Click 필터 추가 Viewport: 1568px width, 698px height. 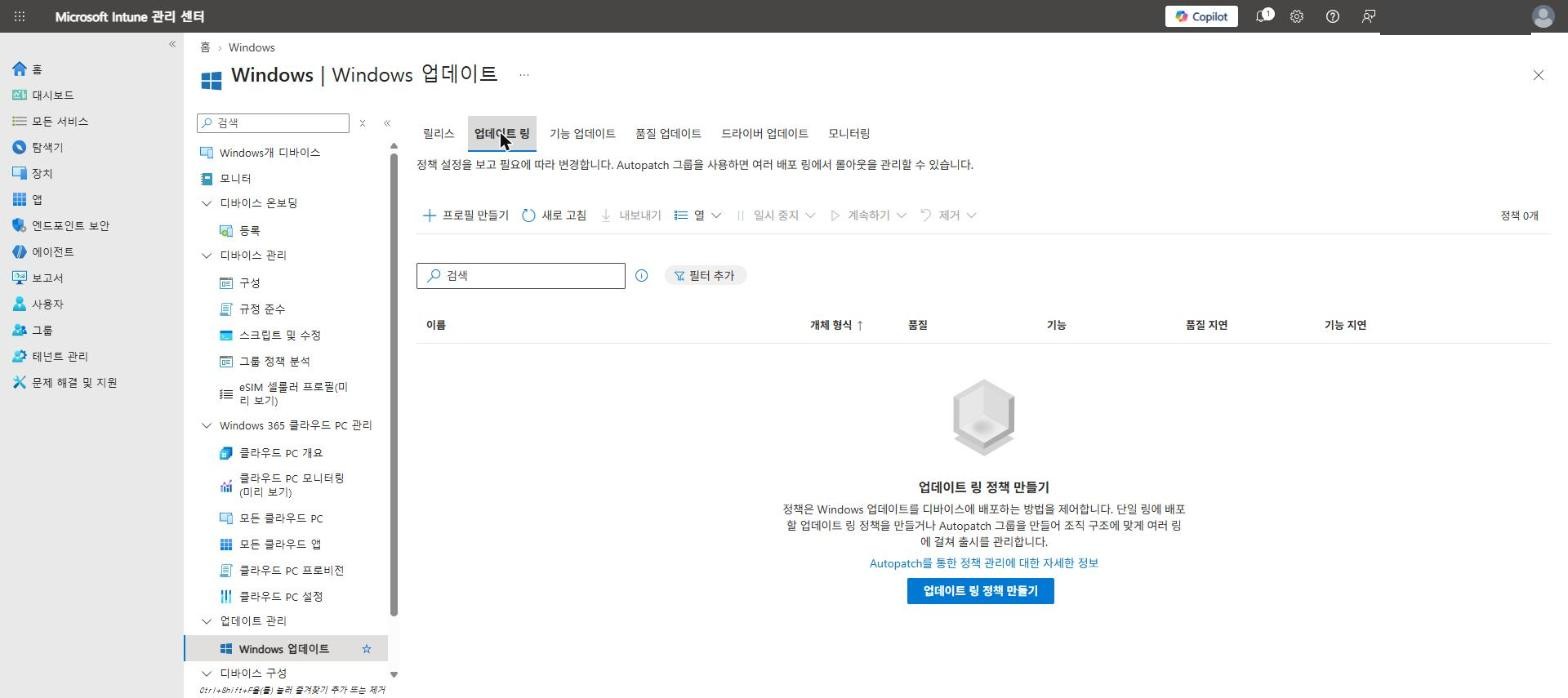[705, 276]
